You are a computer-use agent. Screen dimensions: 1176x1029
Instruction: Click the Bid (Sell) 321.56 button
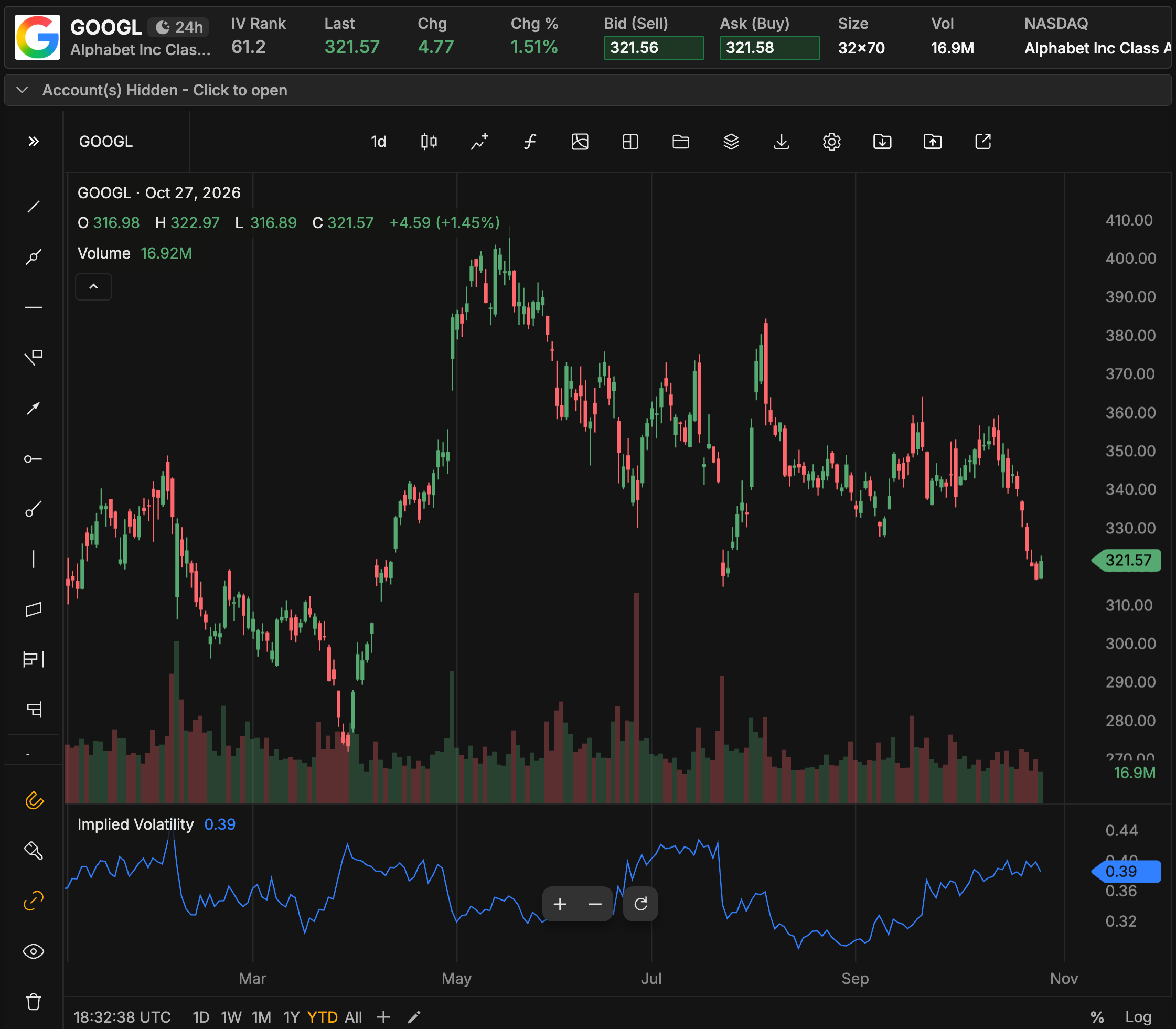(654, 48)
